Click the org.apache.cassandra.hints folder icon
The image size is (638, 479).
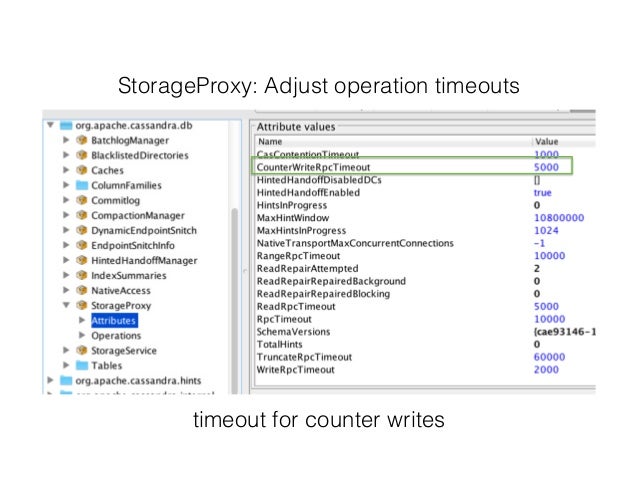(66, 381)
